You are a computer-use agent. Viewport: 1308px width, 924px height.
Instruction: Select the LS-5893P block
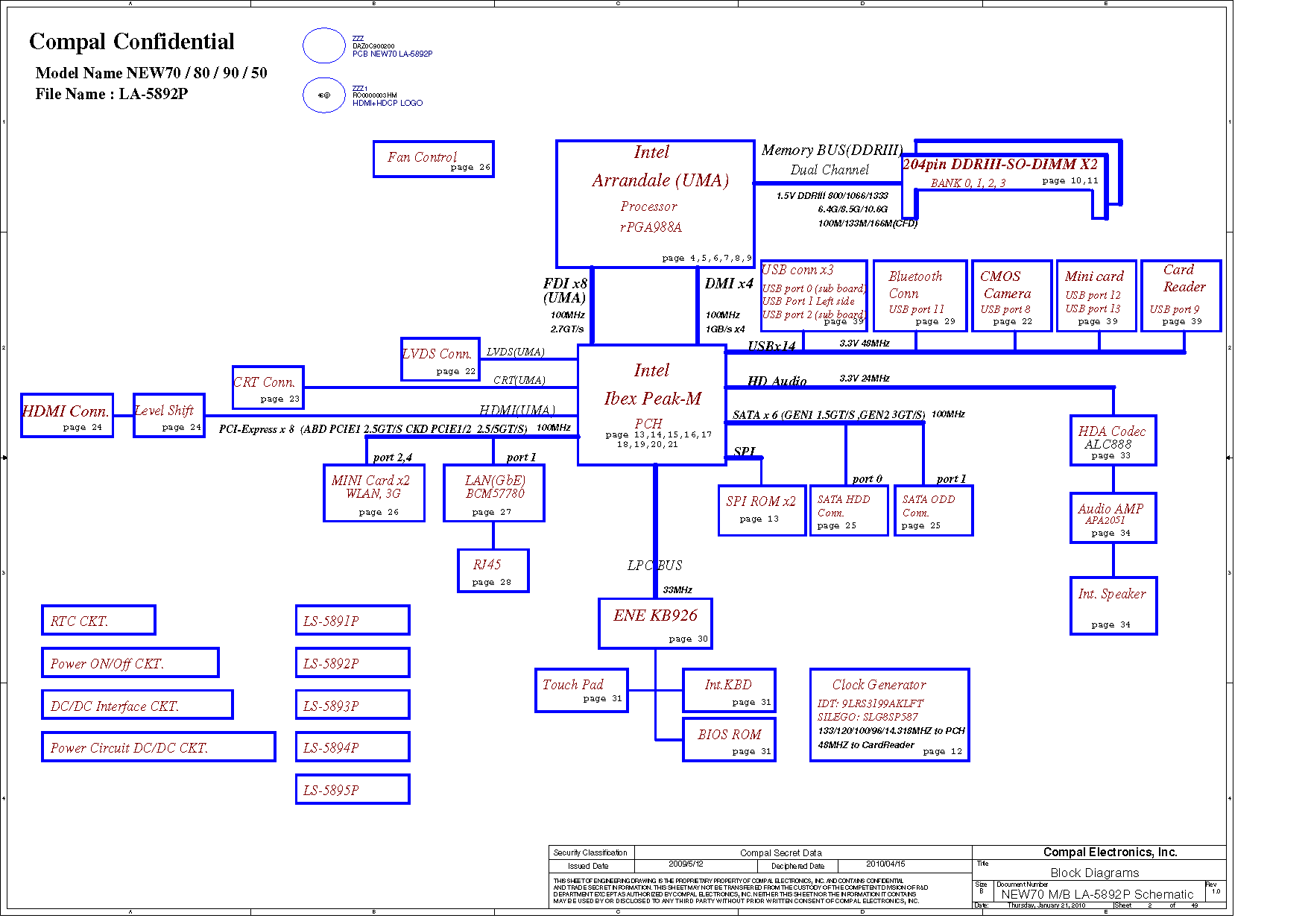(353, 704)
